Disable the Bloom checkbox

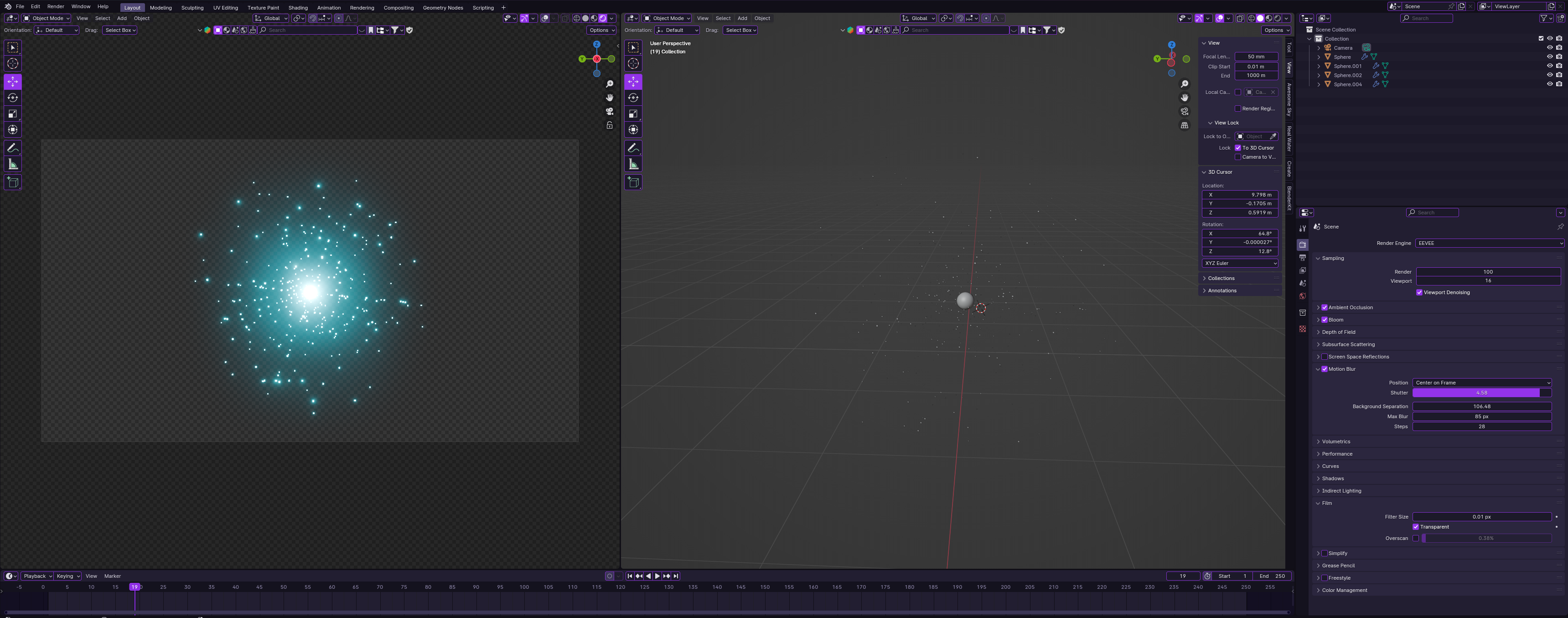tap(1325, 320)
